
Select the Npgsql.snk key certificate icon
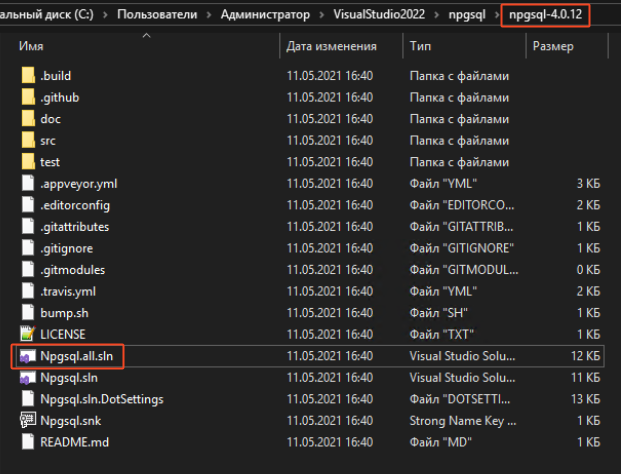tap(28, 420)
